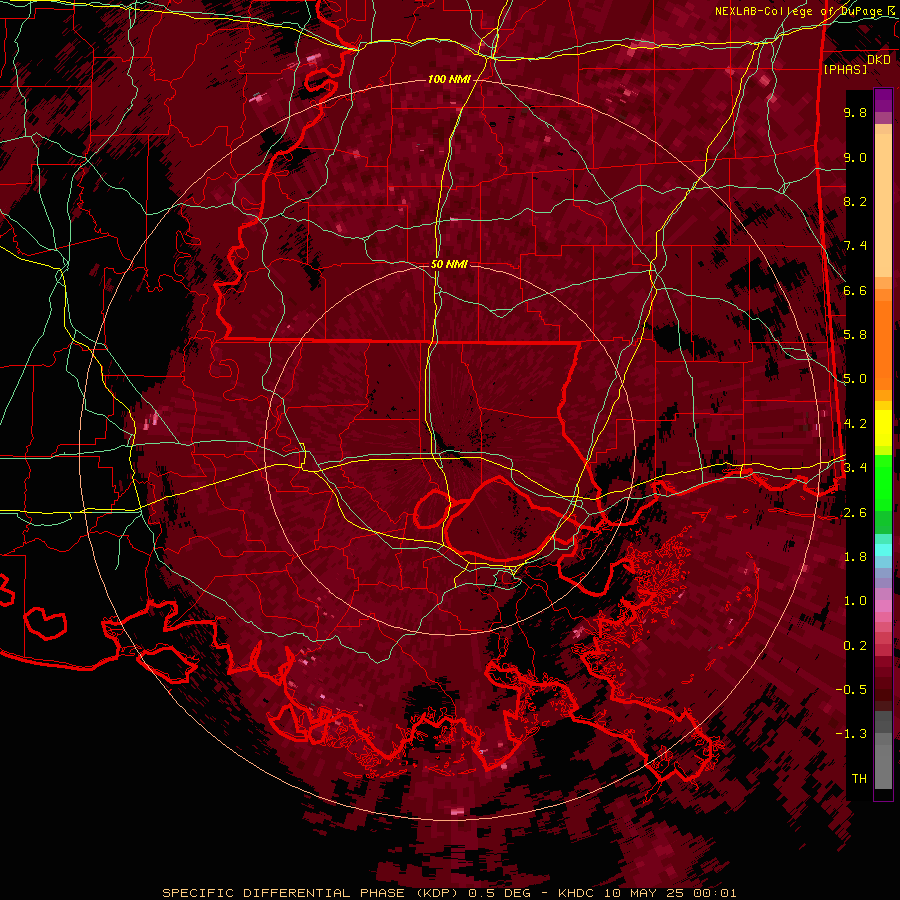Click the "TH" threshold label on scale
This screenshot has height=900, width=900.
click(859, 779)
